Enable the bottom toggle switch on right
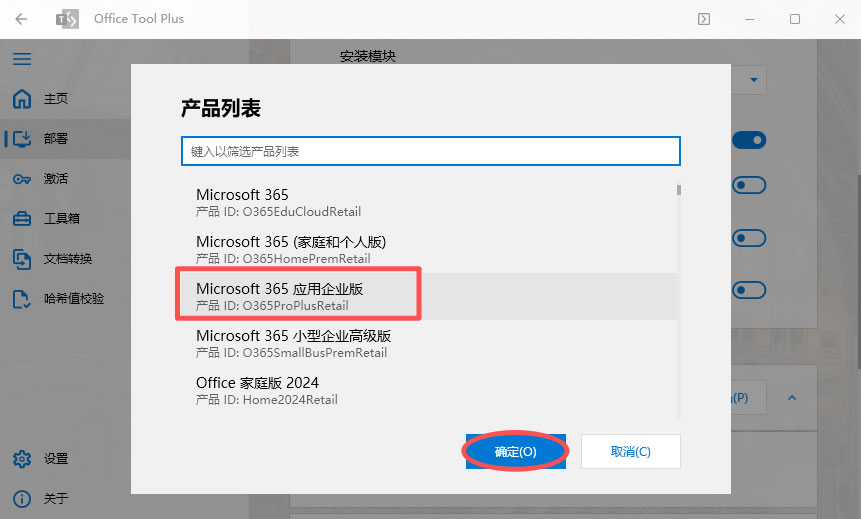 point(749,290)
